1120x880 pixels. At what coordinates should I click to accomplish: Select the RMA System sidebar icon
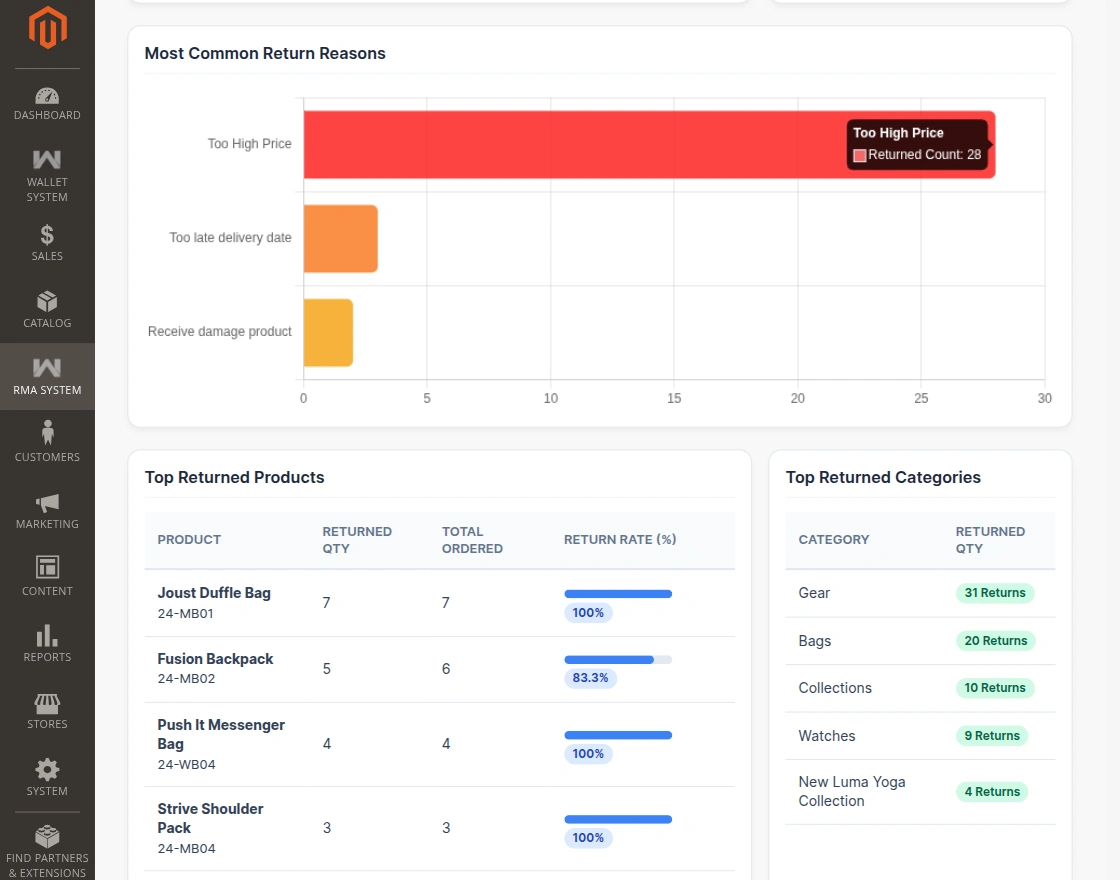(x=47, y=367)
